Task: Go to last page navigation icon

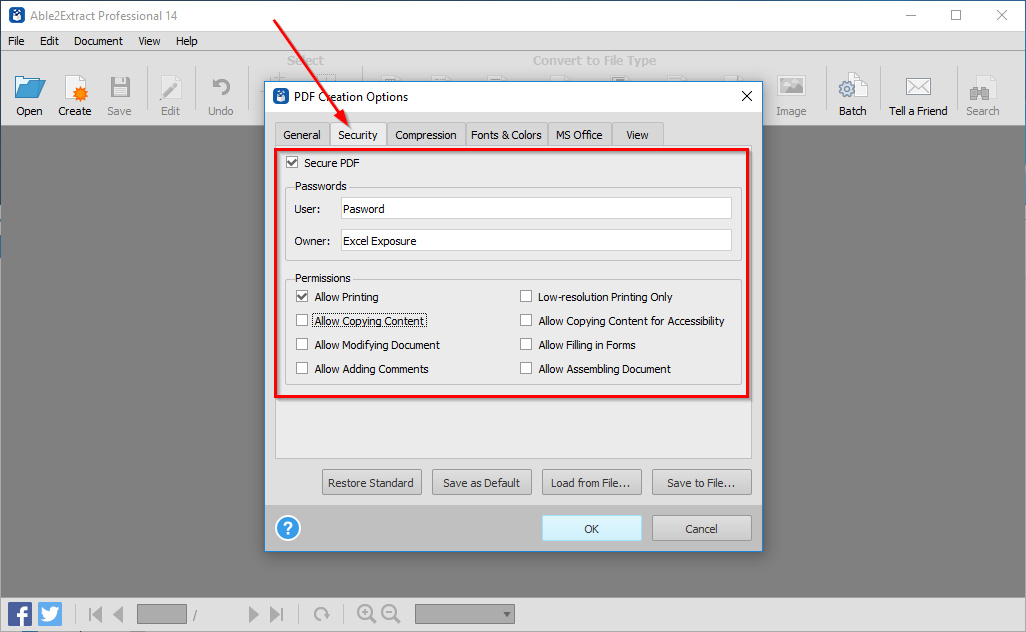Action: tap(277, 614)
